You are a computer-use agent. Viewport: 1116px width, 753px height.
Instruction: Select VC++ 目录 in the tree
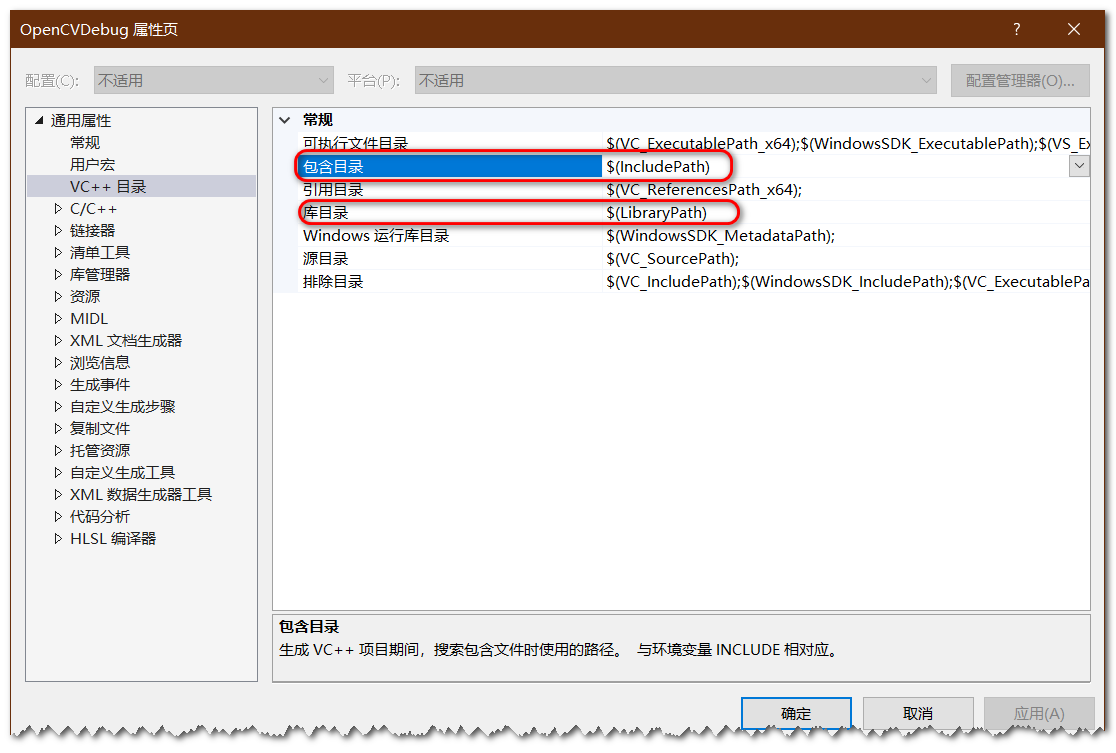point(108,186)
